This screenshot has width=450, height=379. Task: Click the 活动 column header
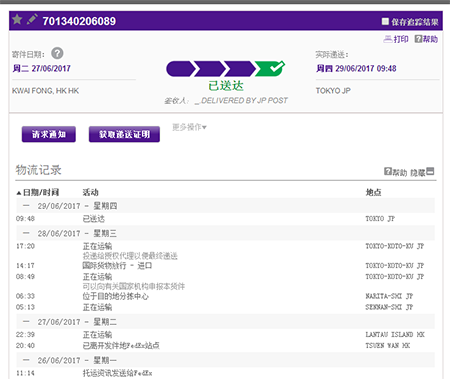click(90, 192)
